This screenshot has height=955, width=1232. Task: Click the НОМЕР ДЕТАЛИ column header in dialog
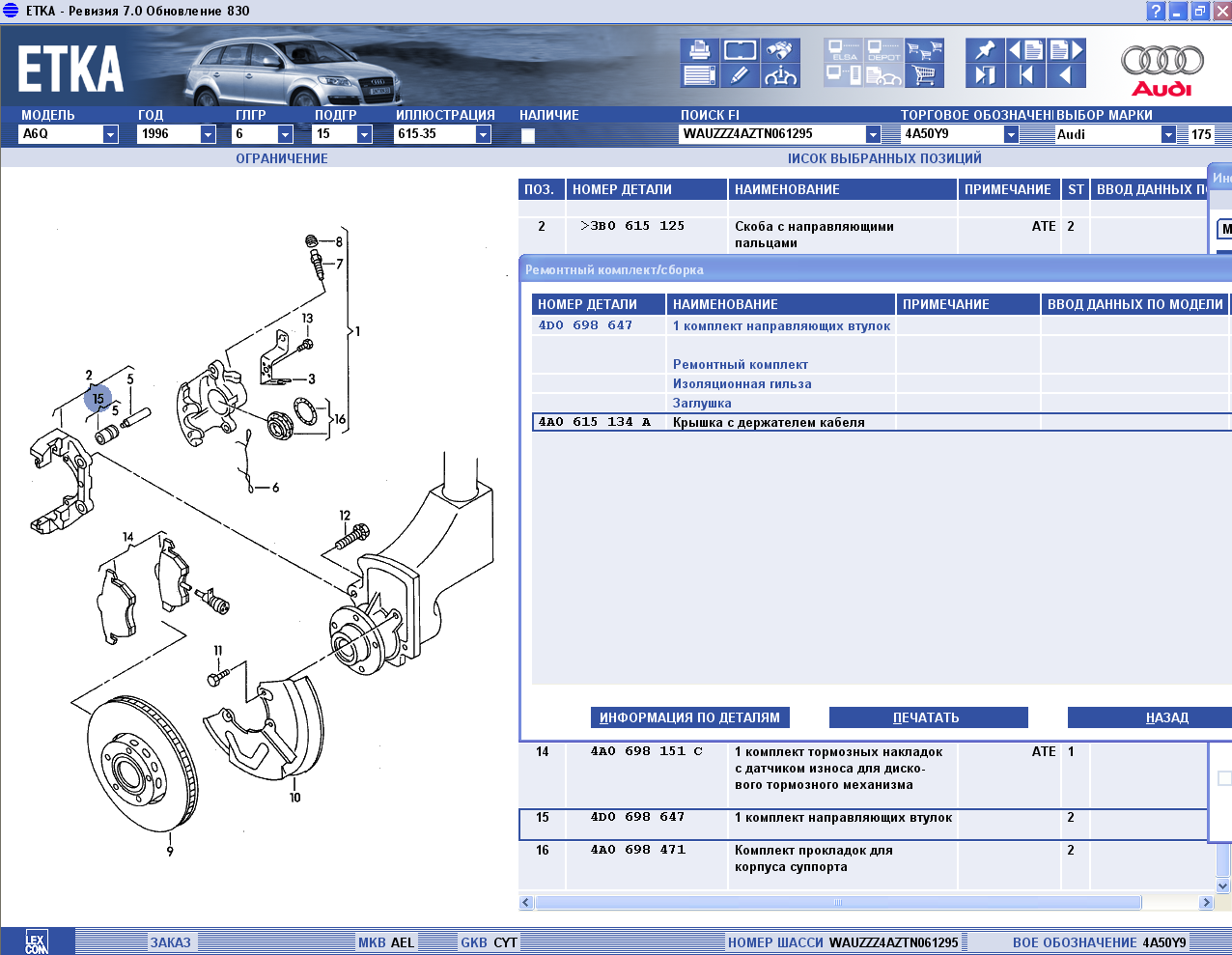pyautogui.click(x=599, y=304)
